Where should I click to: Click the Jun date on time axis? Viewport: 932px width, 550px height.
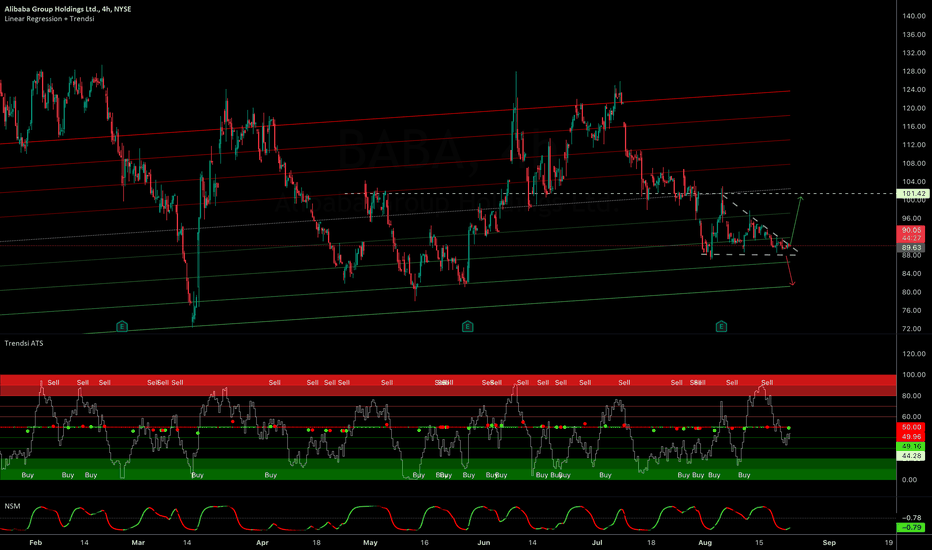tap(484, 542)
